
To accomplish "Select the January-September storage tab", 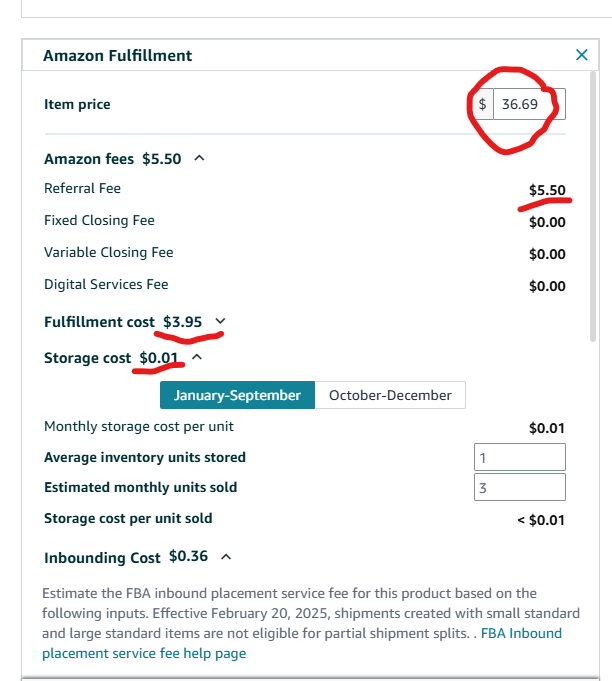I will coord(237,395).
